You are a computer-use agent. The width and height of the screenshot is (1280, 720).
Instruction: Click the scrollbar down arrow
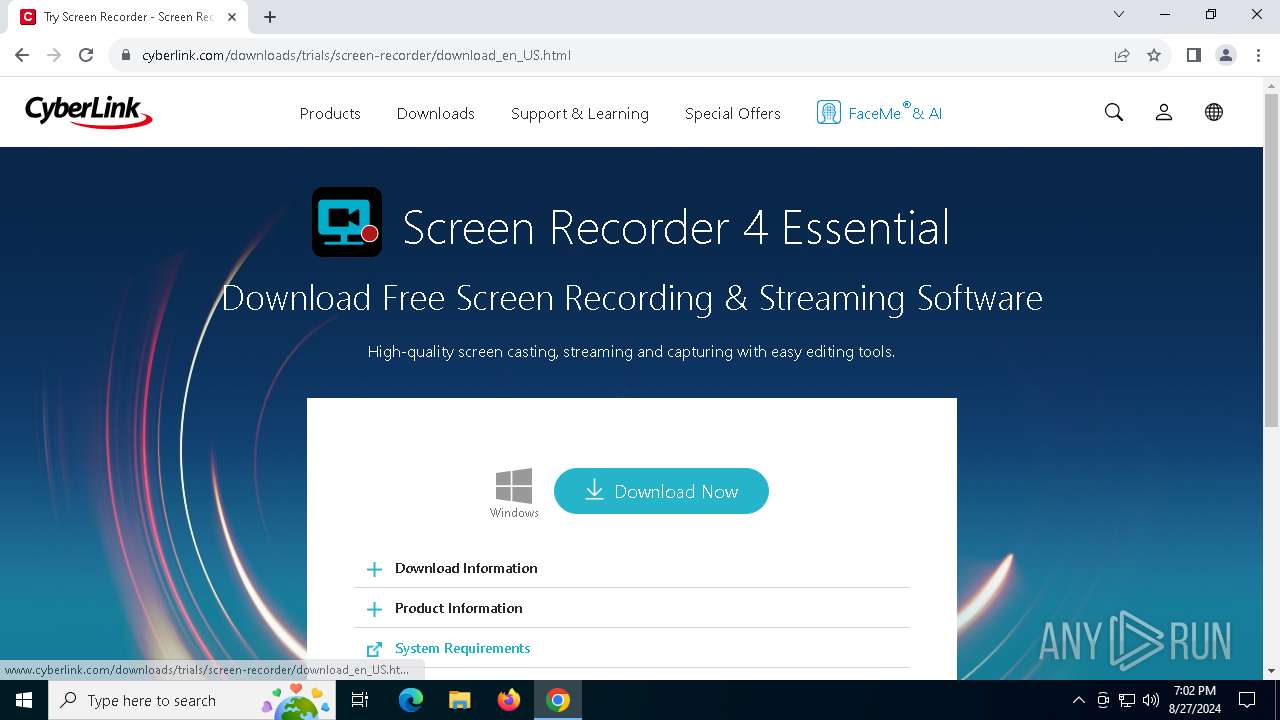pyautogui.click(x=1271, y=671)
